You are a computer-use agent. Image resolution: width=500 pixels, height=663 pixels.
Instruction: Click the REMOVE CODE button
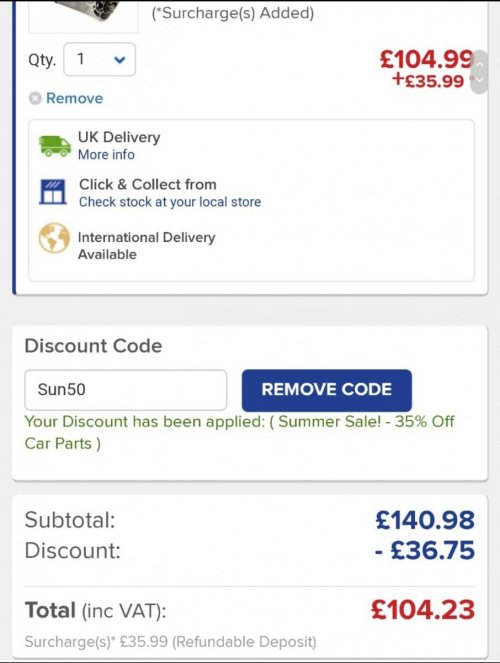point(327,390)
